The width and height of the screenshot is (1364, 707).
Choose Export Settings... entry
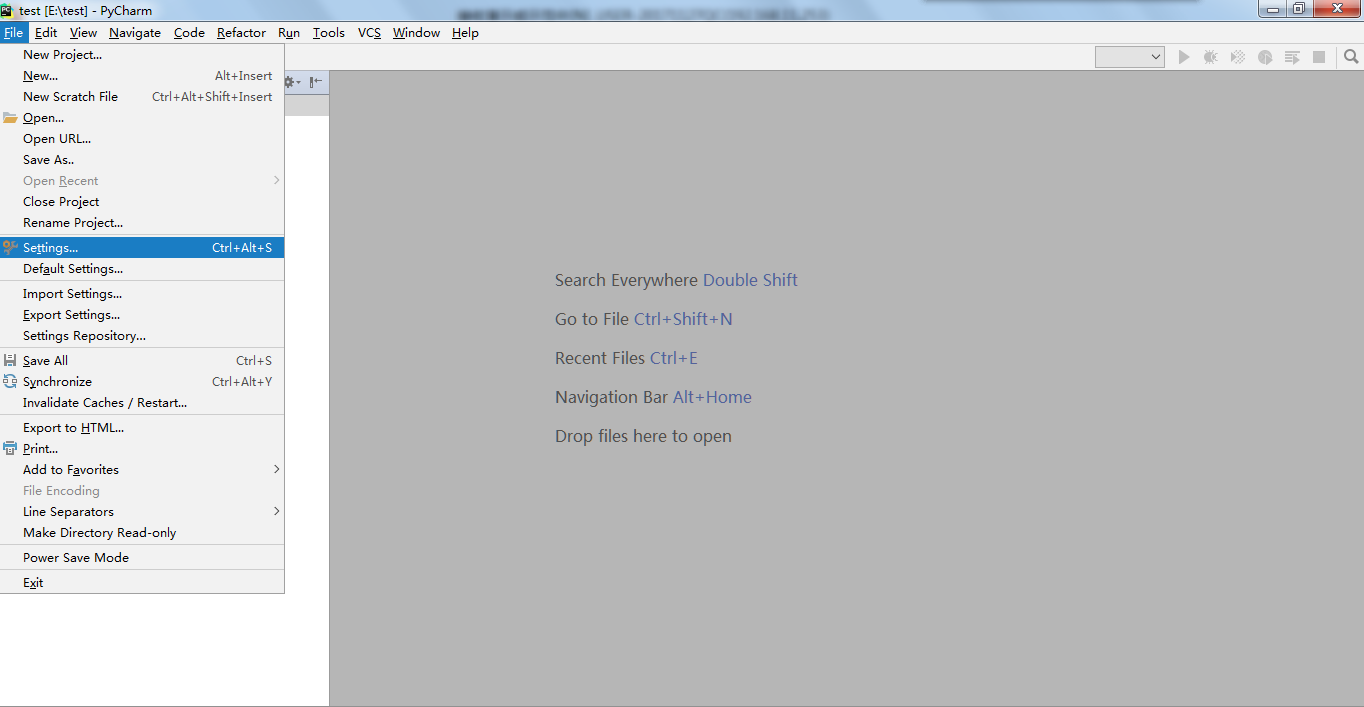(142, 315)
